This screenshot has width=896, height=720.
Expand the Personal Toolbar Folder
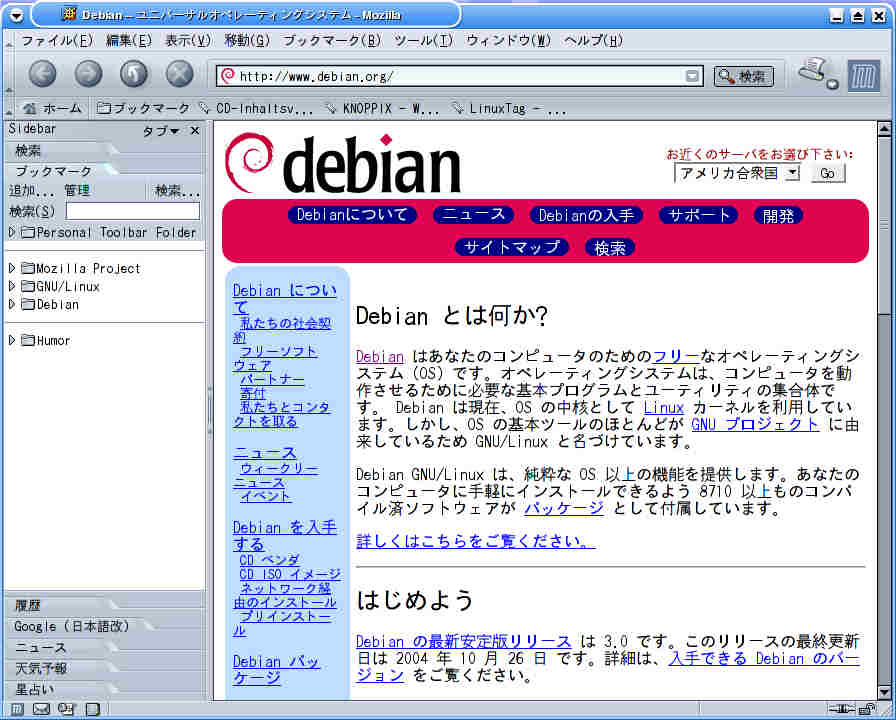(x=11, y=232)
